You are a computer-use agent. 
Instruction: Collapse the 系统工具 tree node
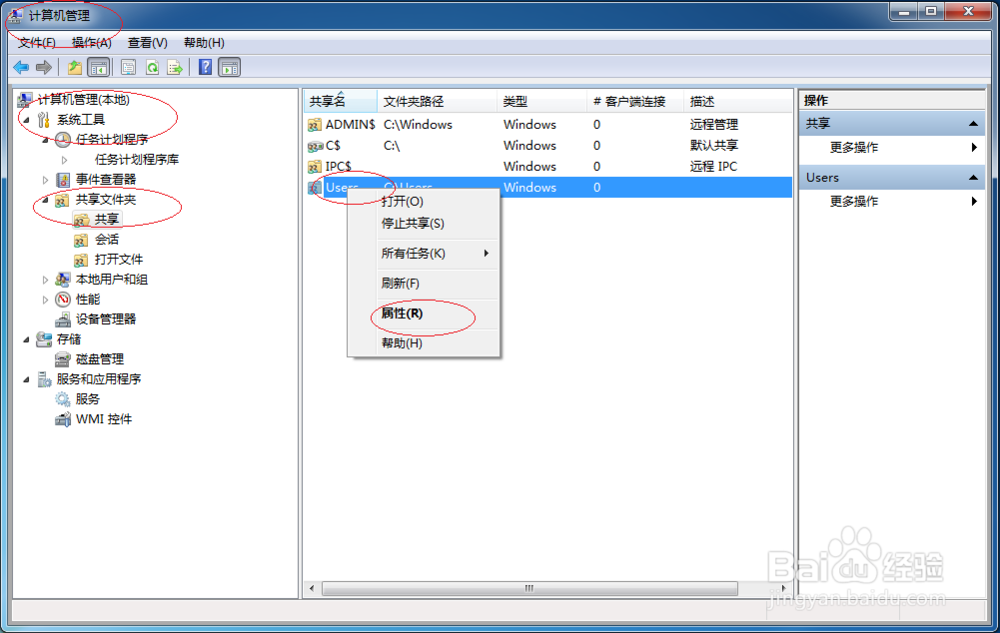(27, 120)
